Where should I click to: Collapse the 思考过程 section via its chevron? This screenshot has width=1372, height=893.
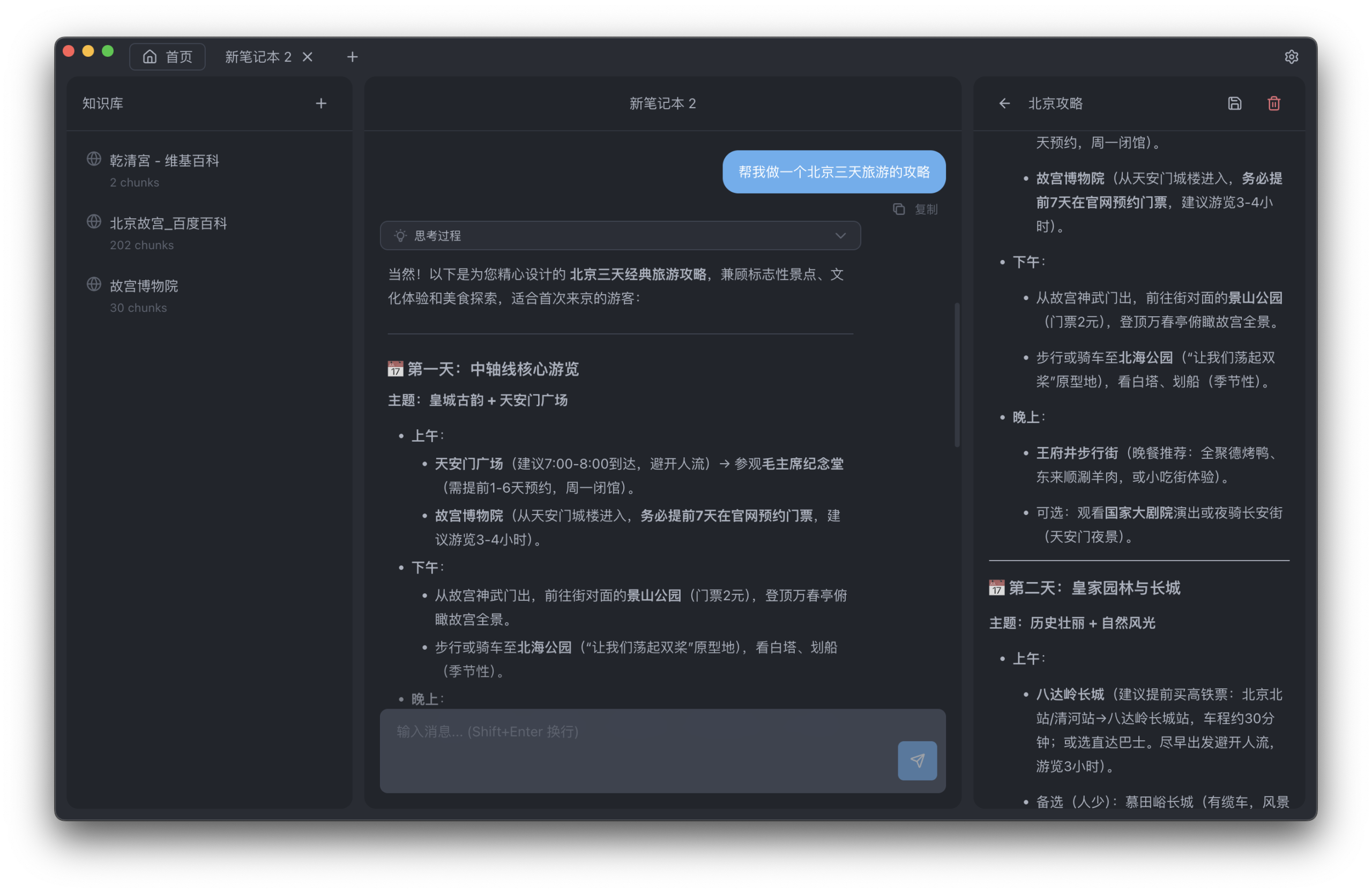coord(840,235)
